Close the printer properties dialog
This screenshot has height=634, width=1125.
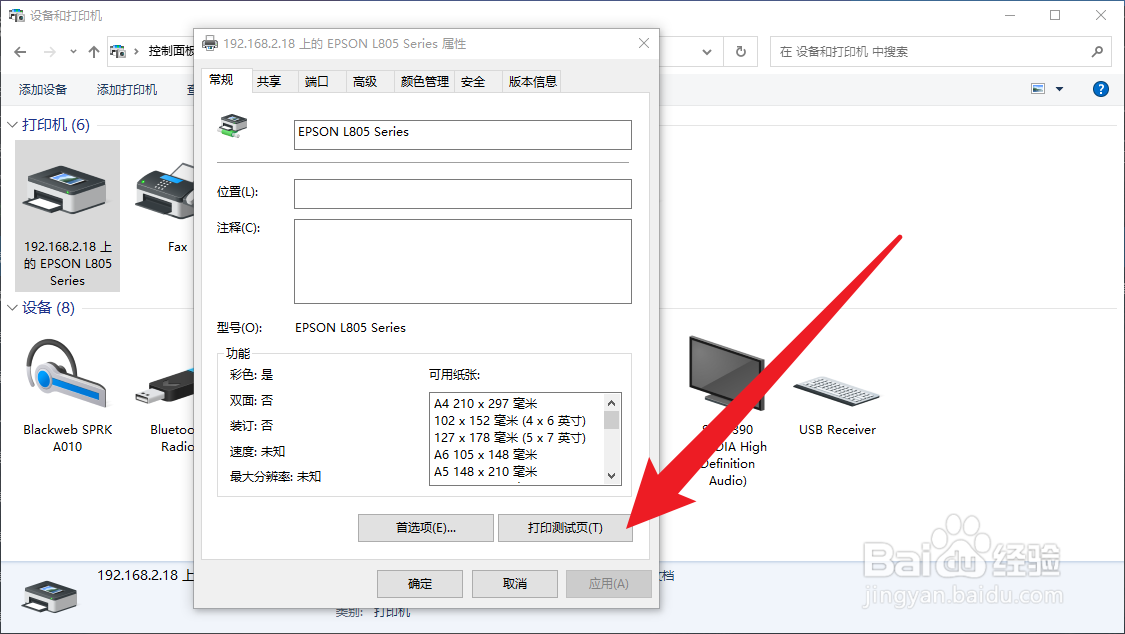644,44
